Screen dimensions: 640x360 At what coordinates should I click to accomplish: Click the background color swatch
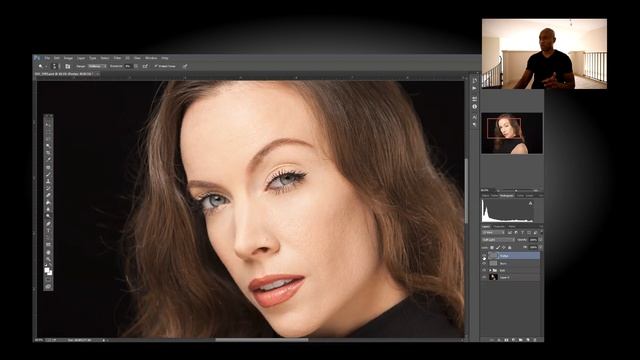click(50, 273)
